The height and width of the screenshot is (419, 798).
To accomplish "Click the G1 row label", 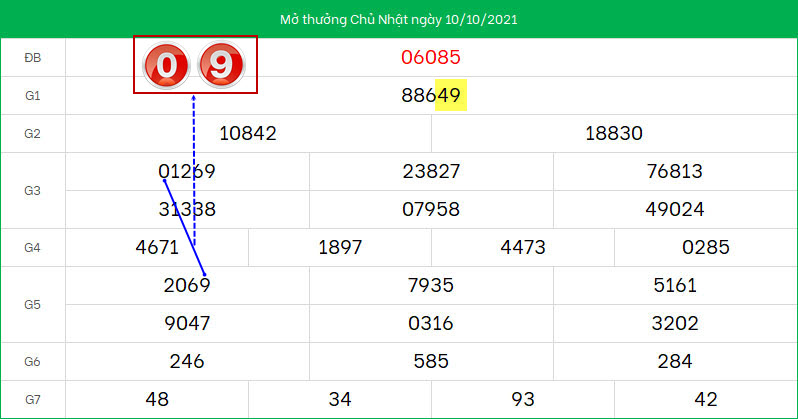I will tap(33, 96).
